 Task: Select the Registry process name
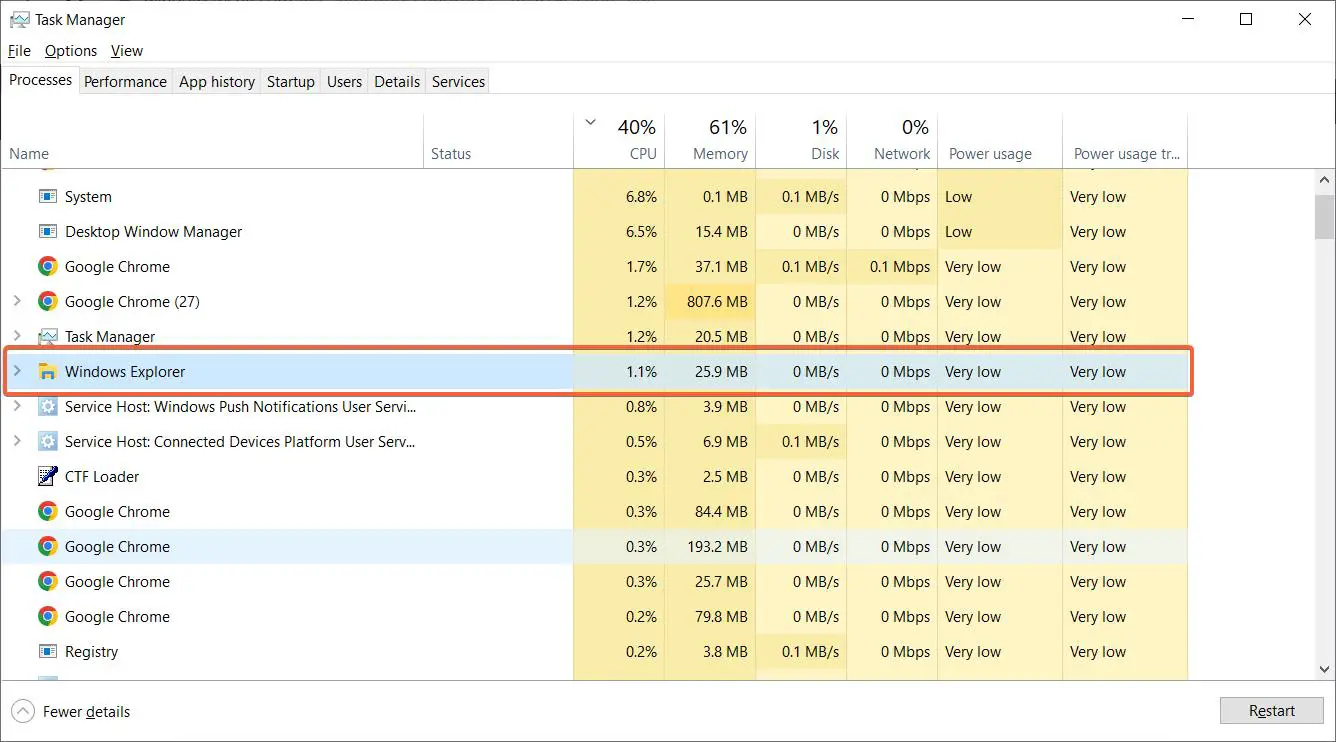click(x=91, y=652)
